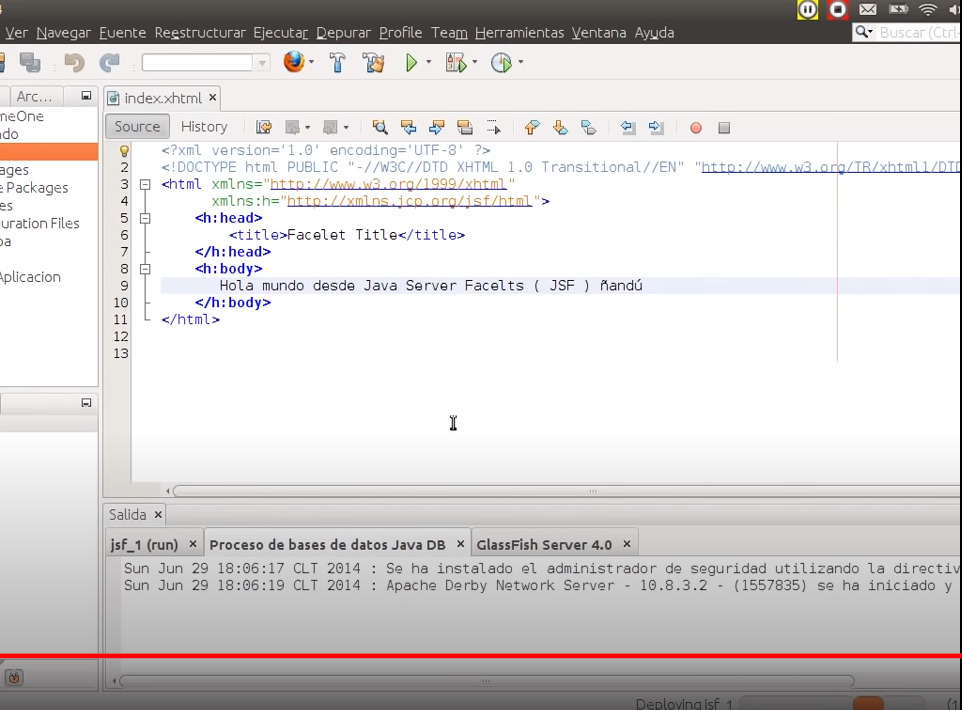The height and width of the screenshot is (710, 962).
Task: Close the index.xhtml tab
Action: pos(212,98)
